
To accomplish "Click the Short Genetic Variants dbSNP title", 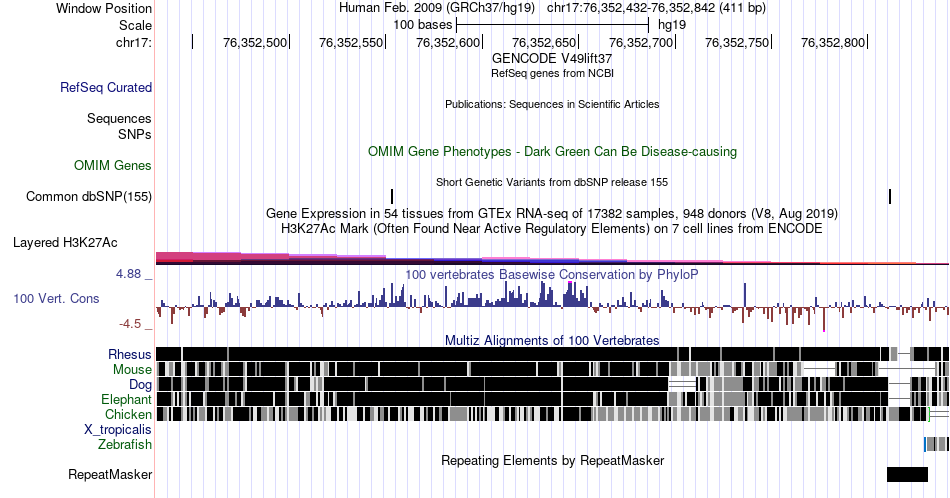I will pyautogui.click(x=552, y=182).
